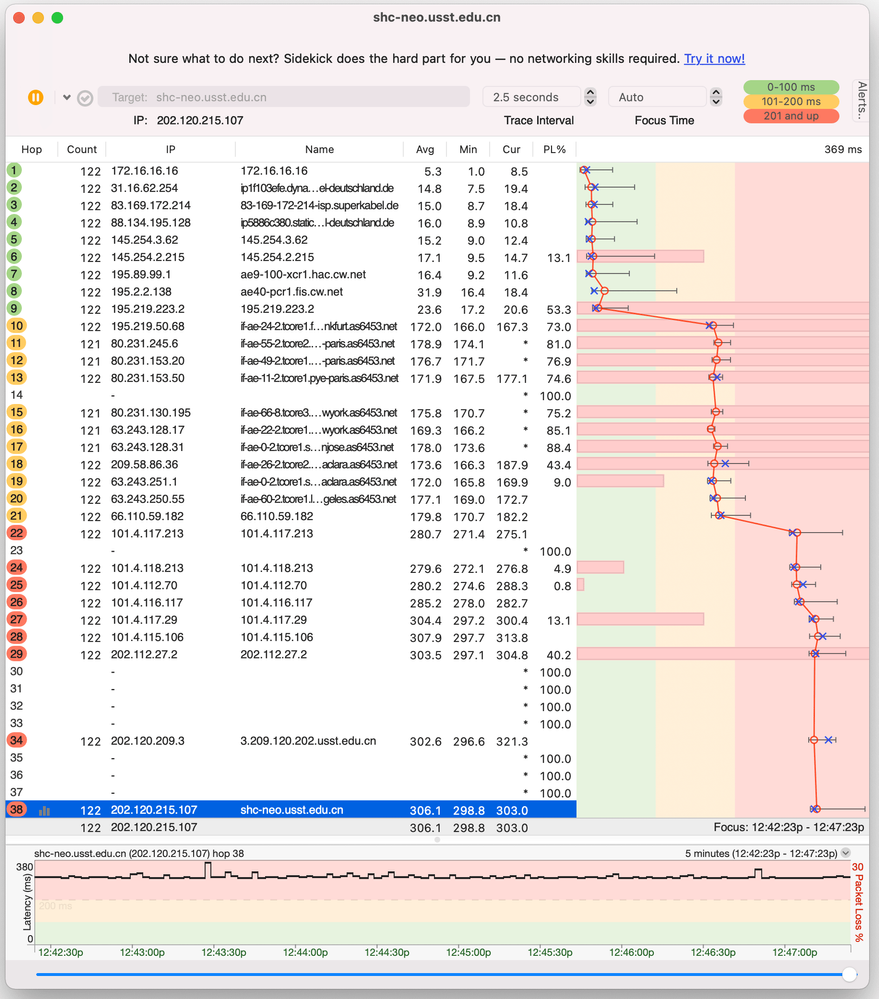Click the yellow hop 10 badge

[x=16, y=326]
